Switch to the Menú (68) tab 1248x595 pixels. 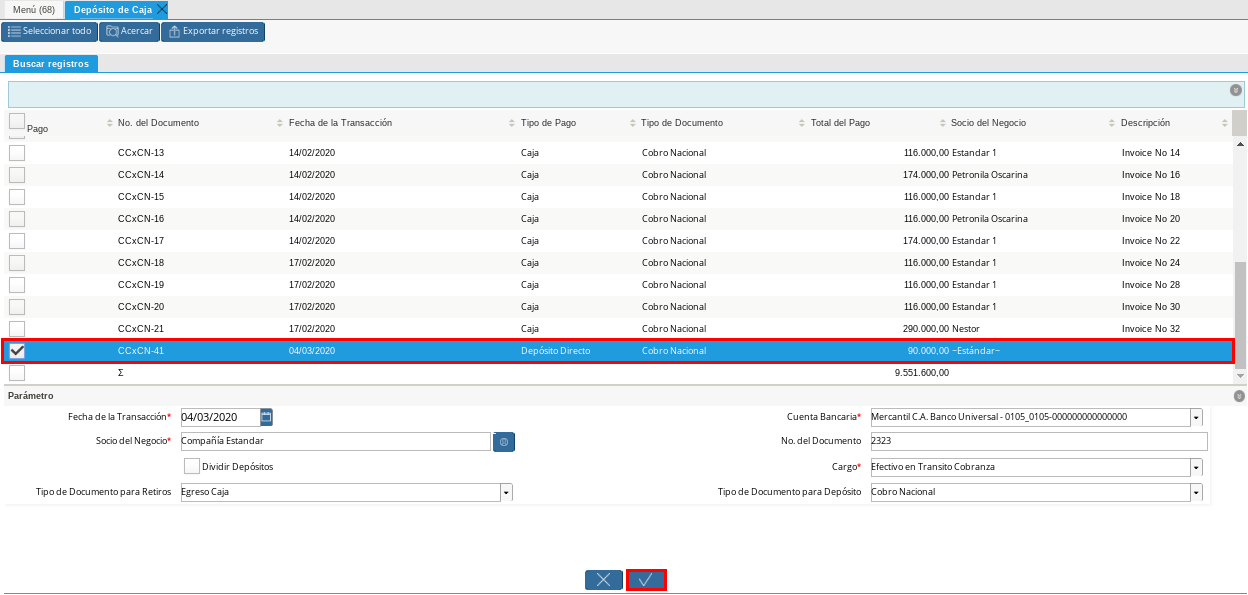point(33,9)
